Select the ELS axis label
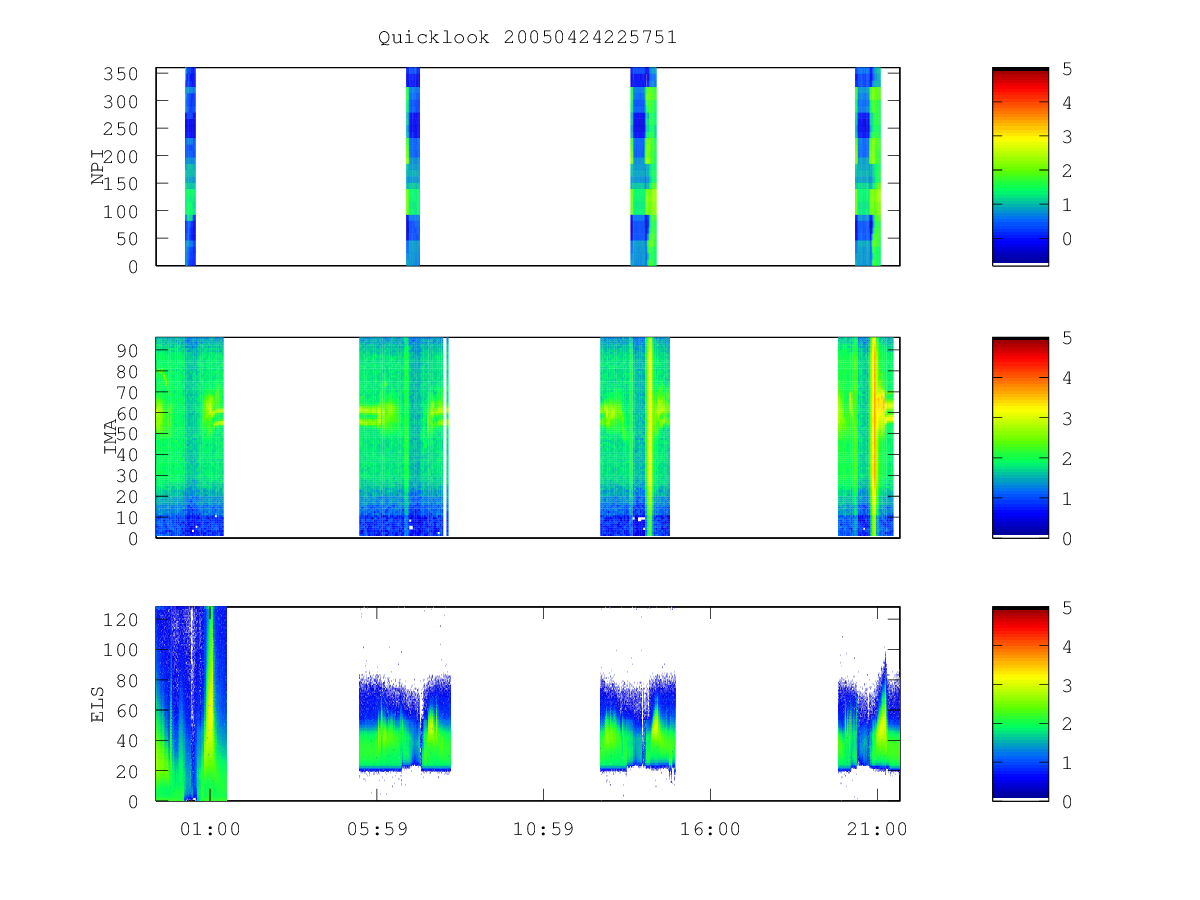The width and height of the screenshot is (1200, 900). pyautogui.click(x=98, y=704)
